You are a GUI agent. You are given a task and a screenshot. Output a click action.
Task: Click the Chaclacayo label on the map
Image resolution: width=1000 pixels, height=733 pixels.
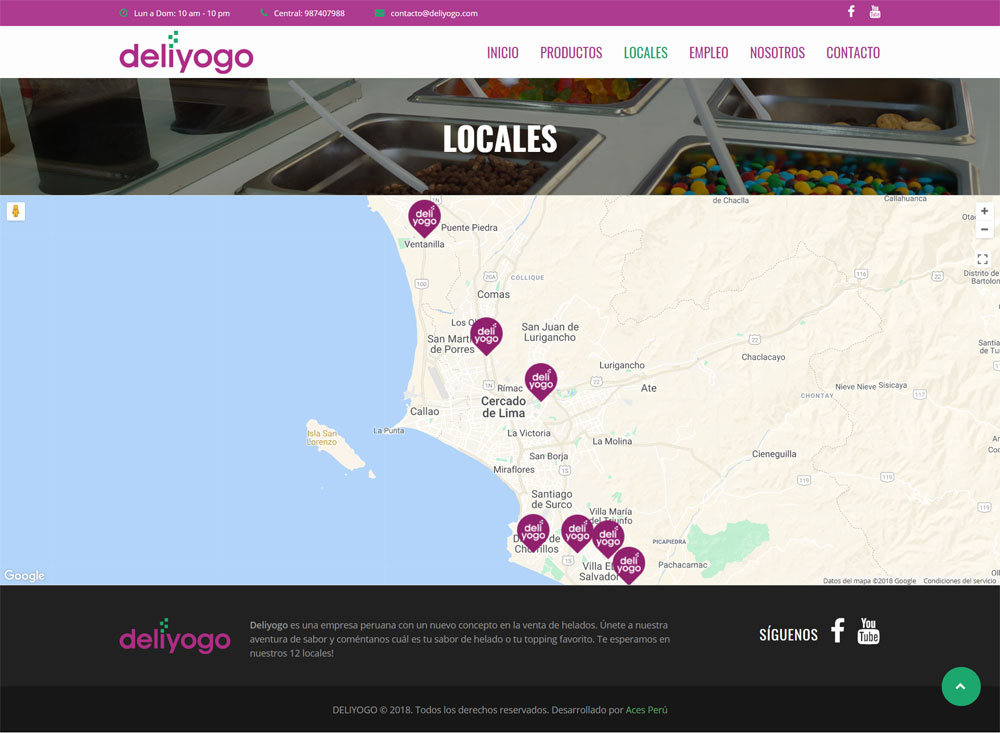pyautogui.click(x=763, y=357)
